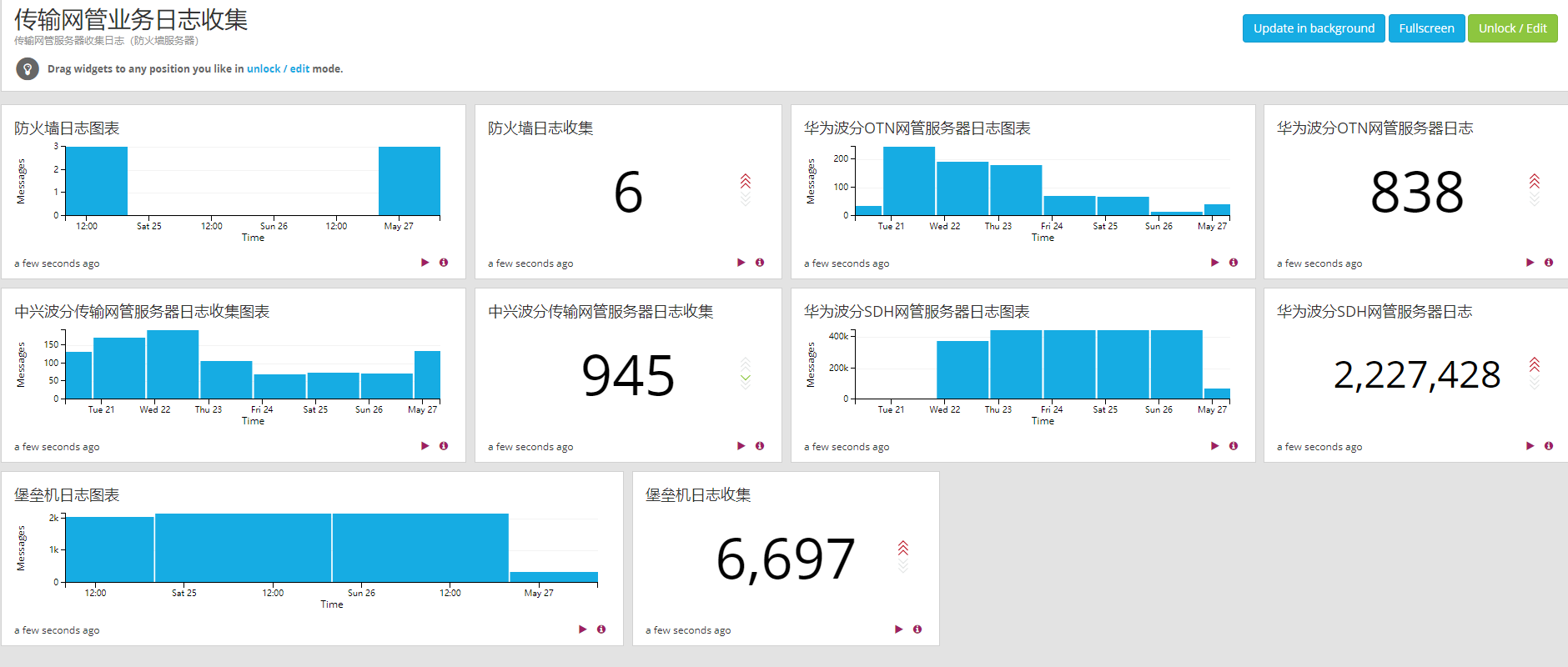Show info for 中兴波分传输网管服务器日志收集 count widget
The image size is (1568, 667).
click(760, 446)
